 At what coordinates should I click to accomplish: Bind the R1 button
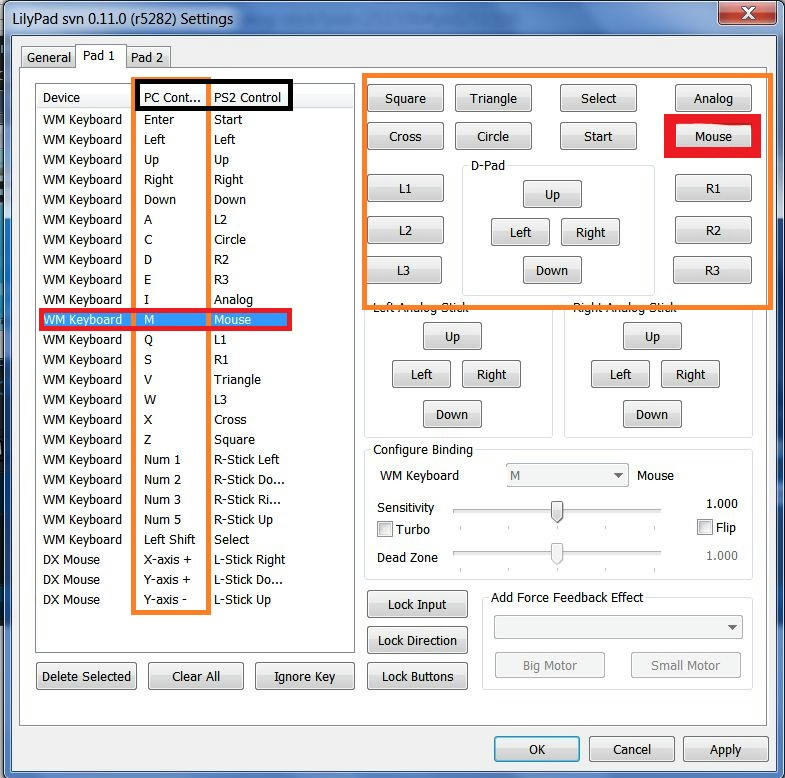coord(713,188)
